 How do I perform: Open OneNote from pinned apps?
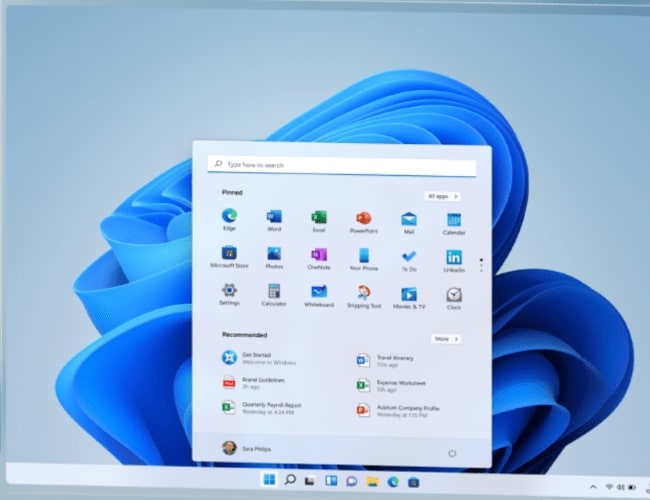(x=319, y=259)
